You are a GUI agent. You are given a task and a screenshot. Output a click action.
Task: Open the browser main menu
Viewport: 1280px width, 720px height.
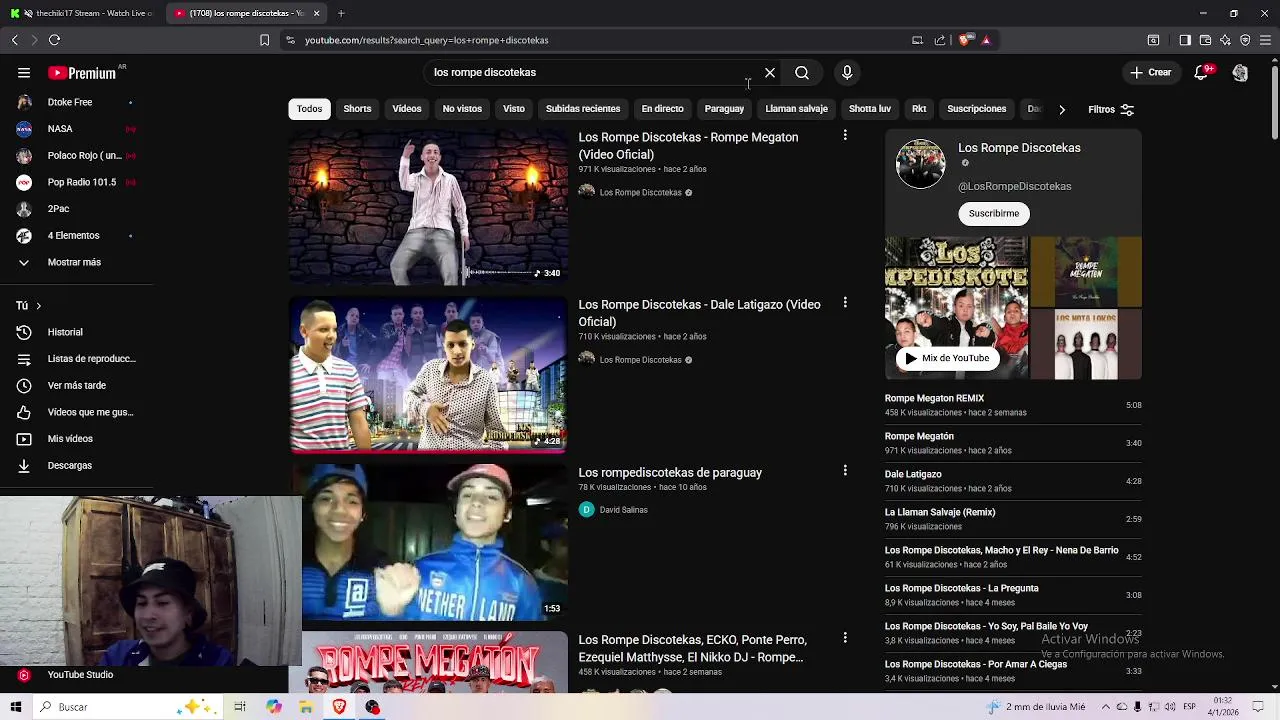(1266, 40)
